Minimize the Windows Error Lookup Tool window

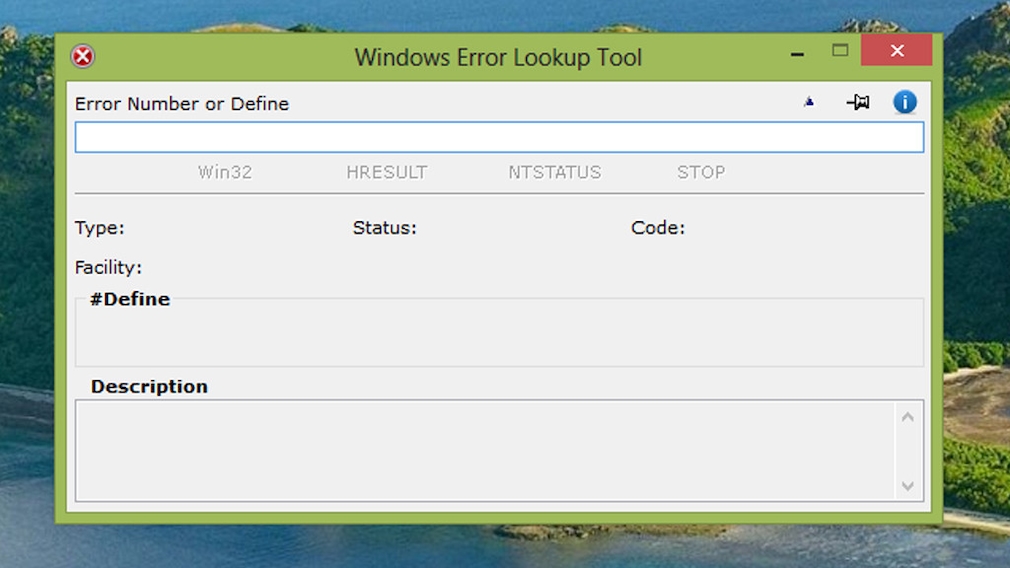(797, 54)
